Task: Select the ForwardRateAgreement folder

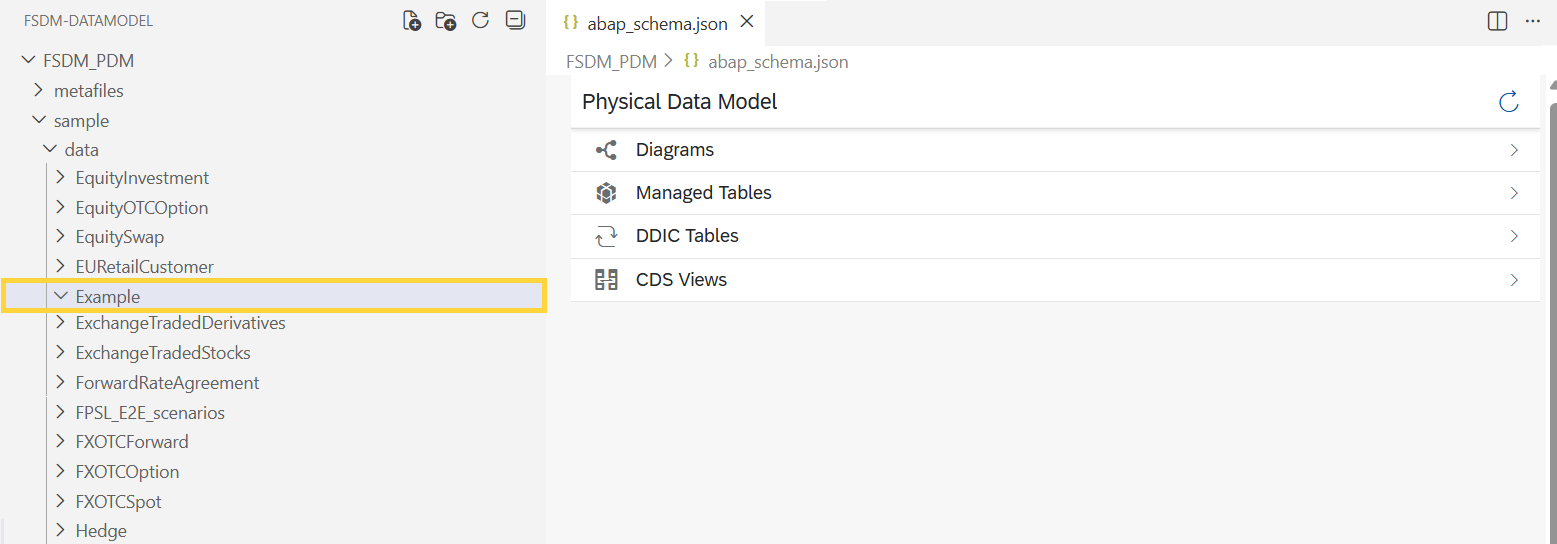Action: pyautogui.click(x=168, y=383)
